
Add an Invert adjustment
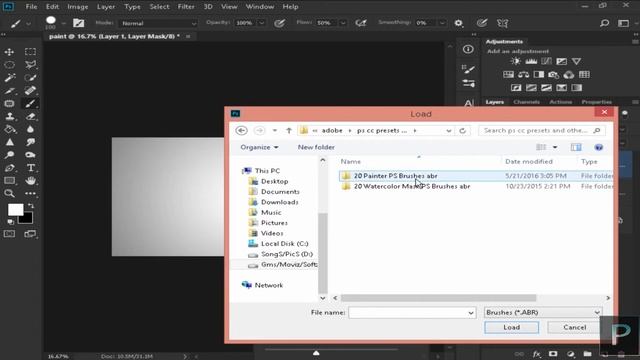[516, 88]
